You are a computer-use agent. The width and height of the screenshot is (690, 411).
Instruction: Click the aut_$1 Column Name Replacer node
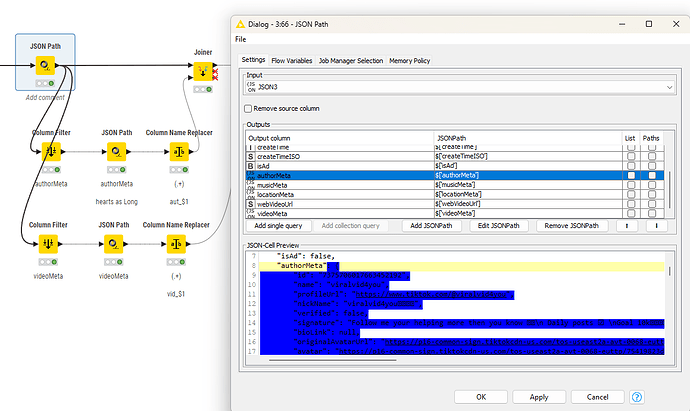(x=177, y=151)
